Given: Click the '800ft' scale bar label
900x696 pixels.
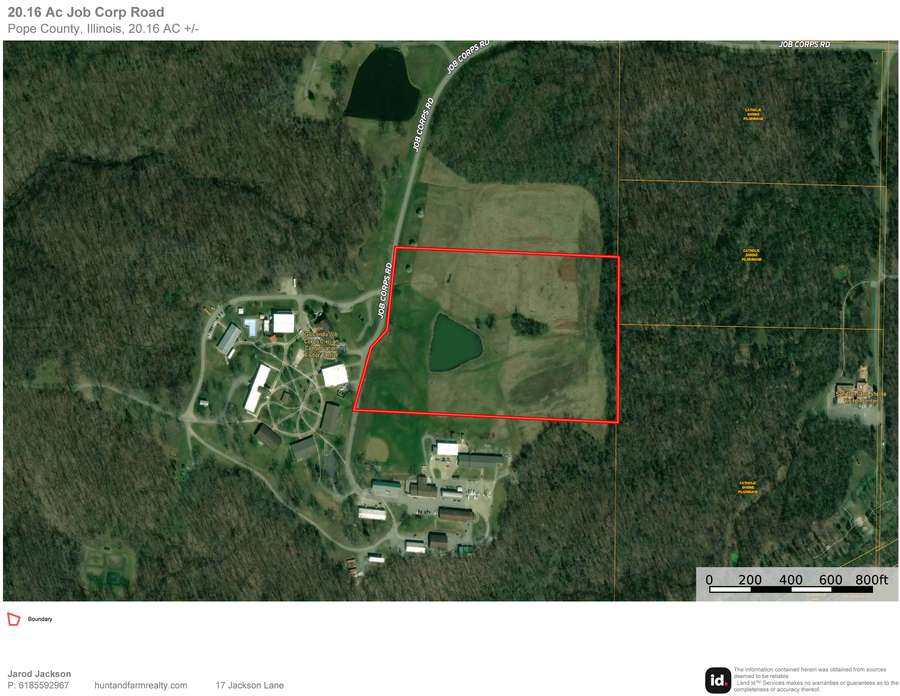Looking at the screenshot, I should [x=871, y=579].
